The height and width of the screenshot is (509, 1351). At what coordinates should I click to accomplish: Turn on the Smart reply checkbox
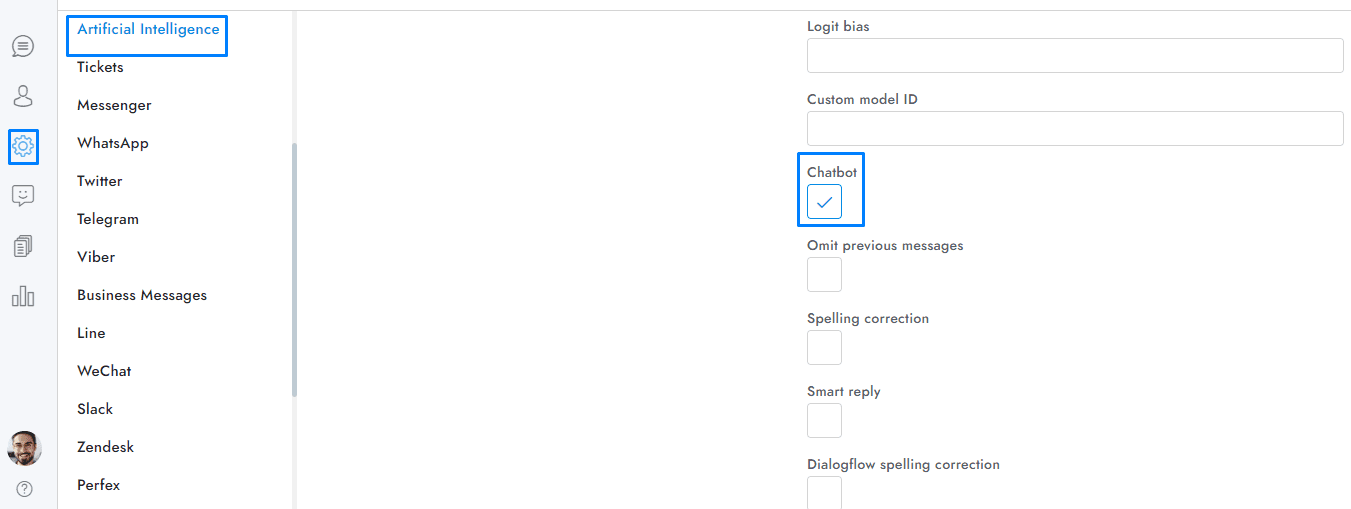point(824,421)
